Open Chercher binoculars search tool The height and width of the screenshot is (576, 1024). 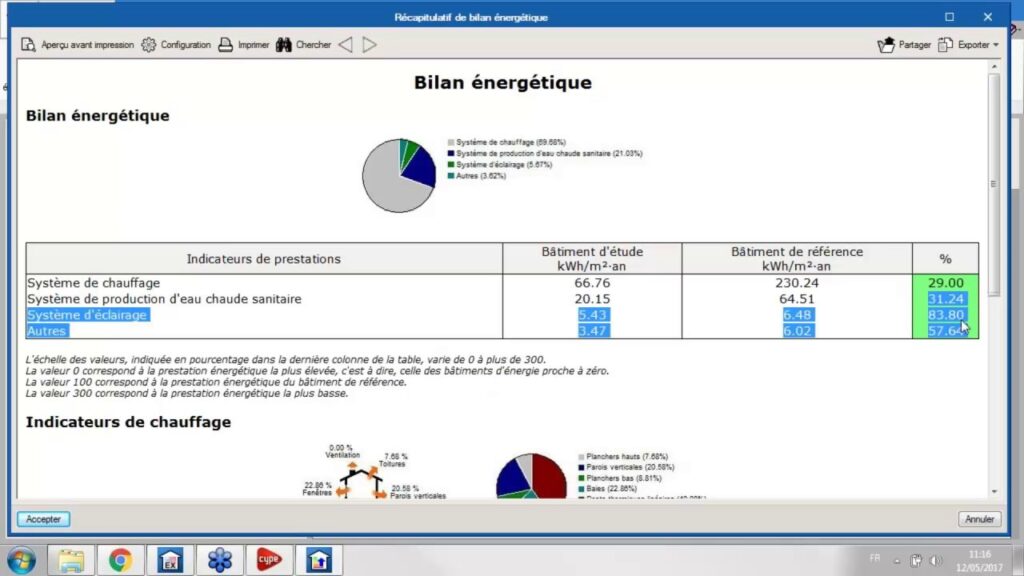(x=303, y=45)
